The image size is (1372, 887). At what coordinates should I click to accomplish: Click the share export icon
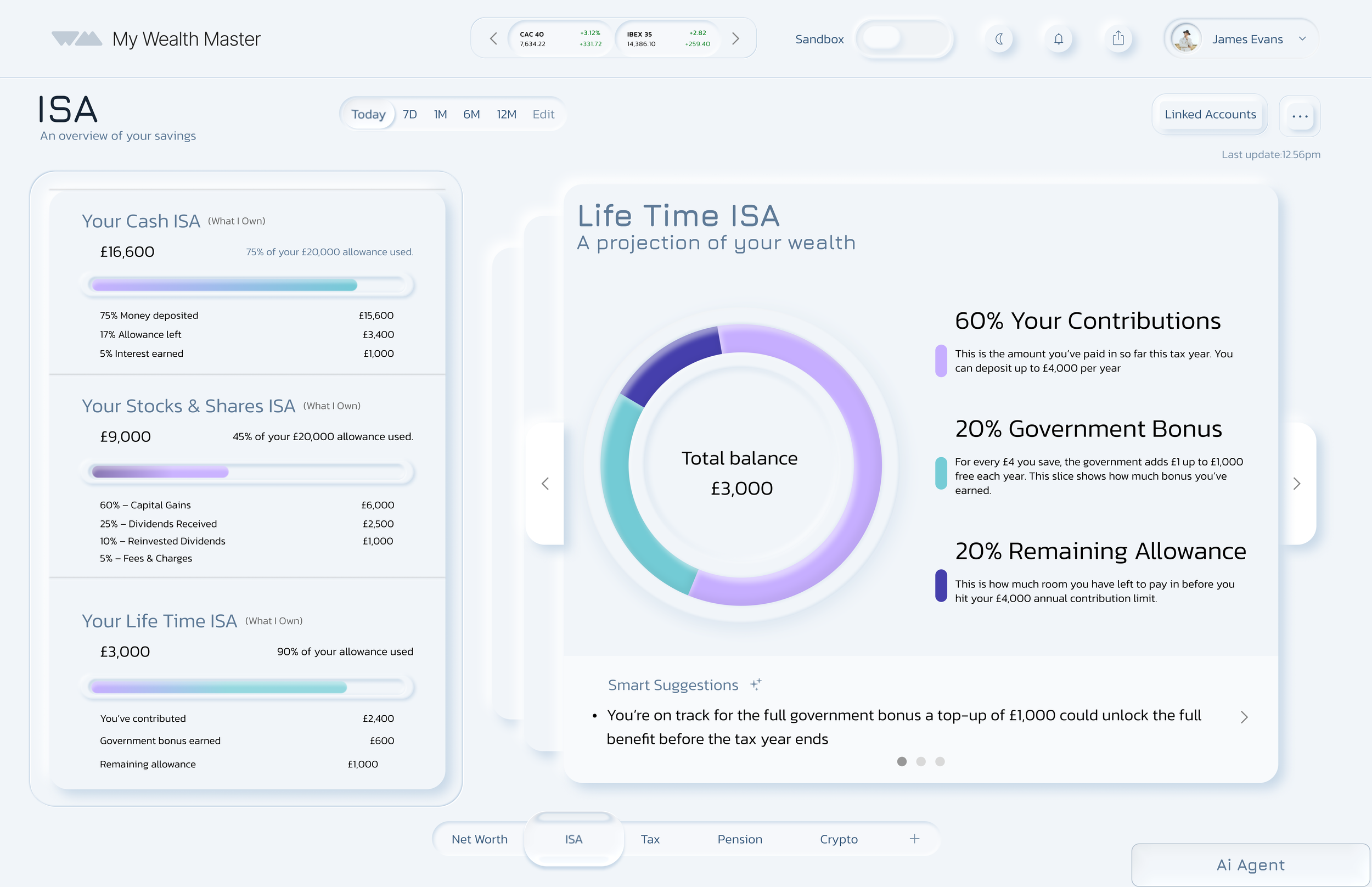coord(1118,39)
